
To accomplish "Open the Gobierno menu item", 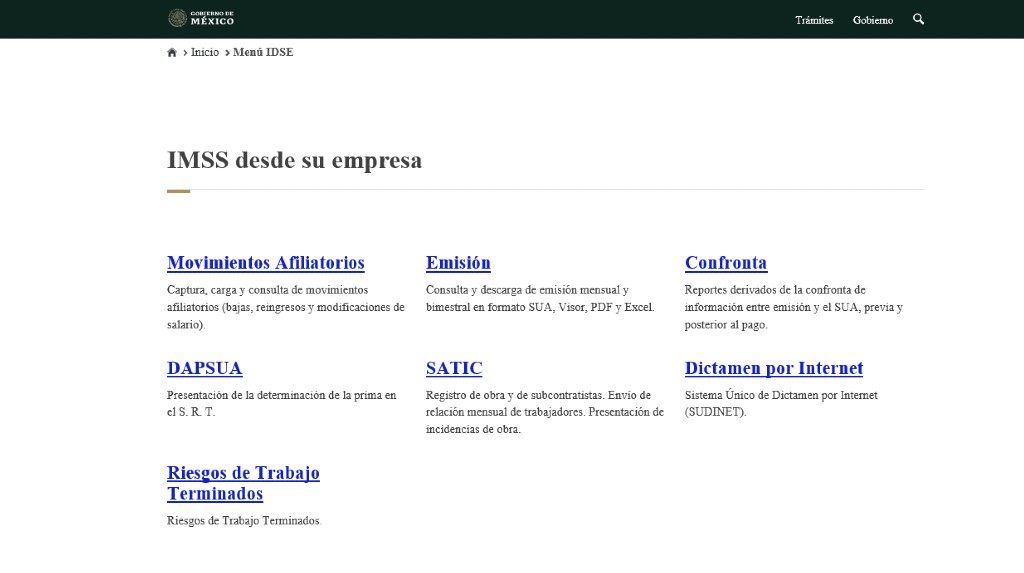I will tap(872, 20).
